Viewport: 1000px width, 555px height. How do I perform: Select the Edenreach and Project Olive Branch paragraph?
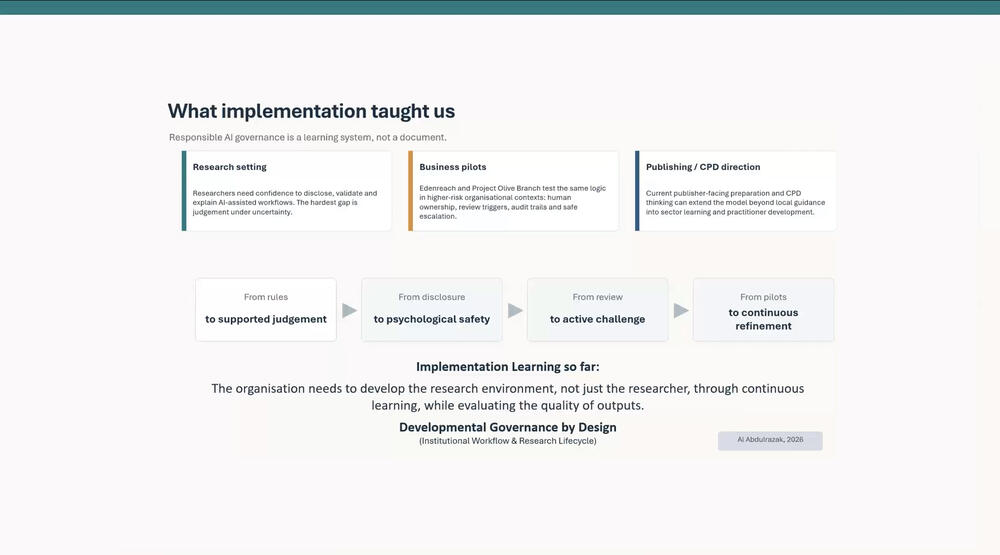(513, 202)
